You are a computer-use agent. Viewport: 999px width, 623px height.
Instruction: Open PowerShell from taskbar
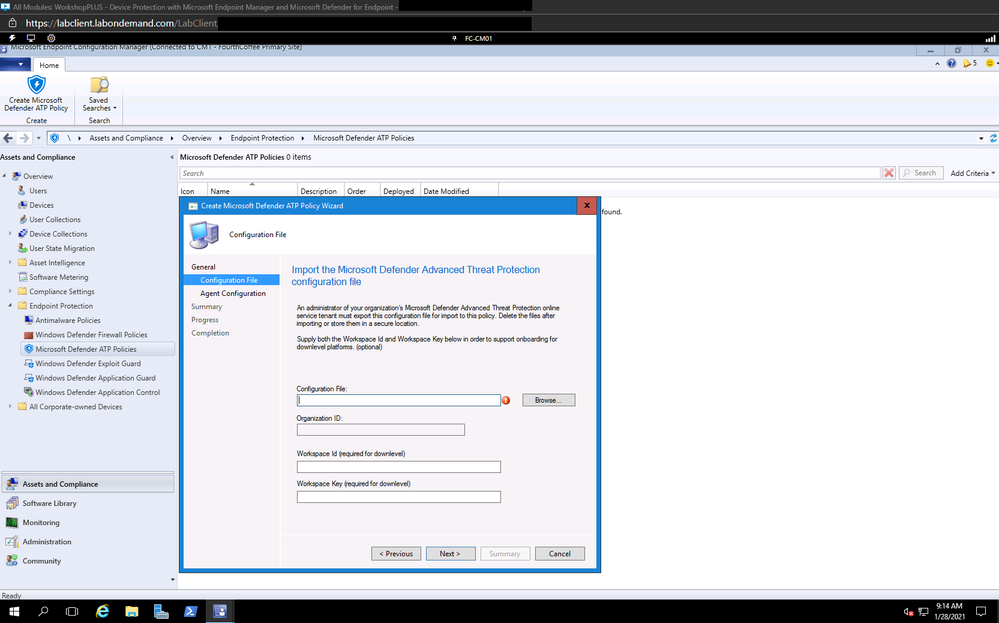point(190,612)
